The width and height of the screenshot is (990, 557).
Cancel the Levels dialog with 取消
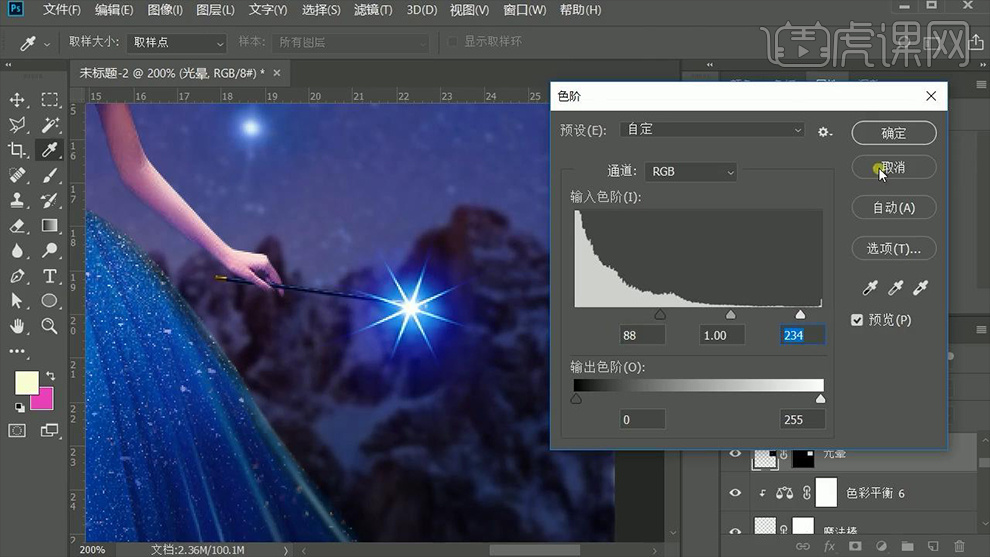click(893, 167)
